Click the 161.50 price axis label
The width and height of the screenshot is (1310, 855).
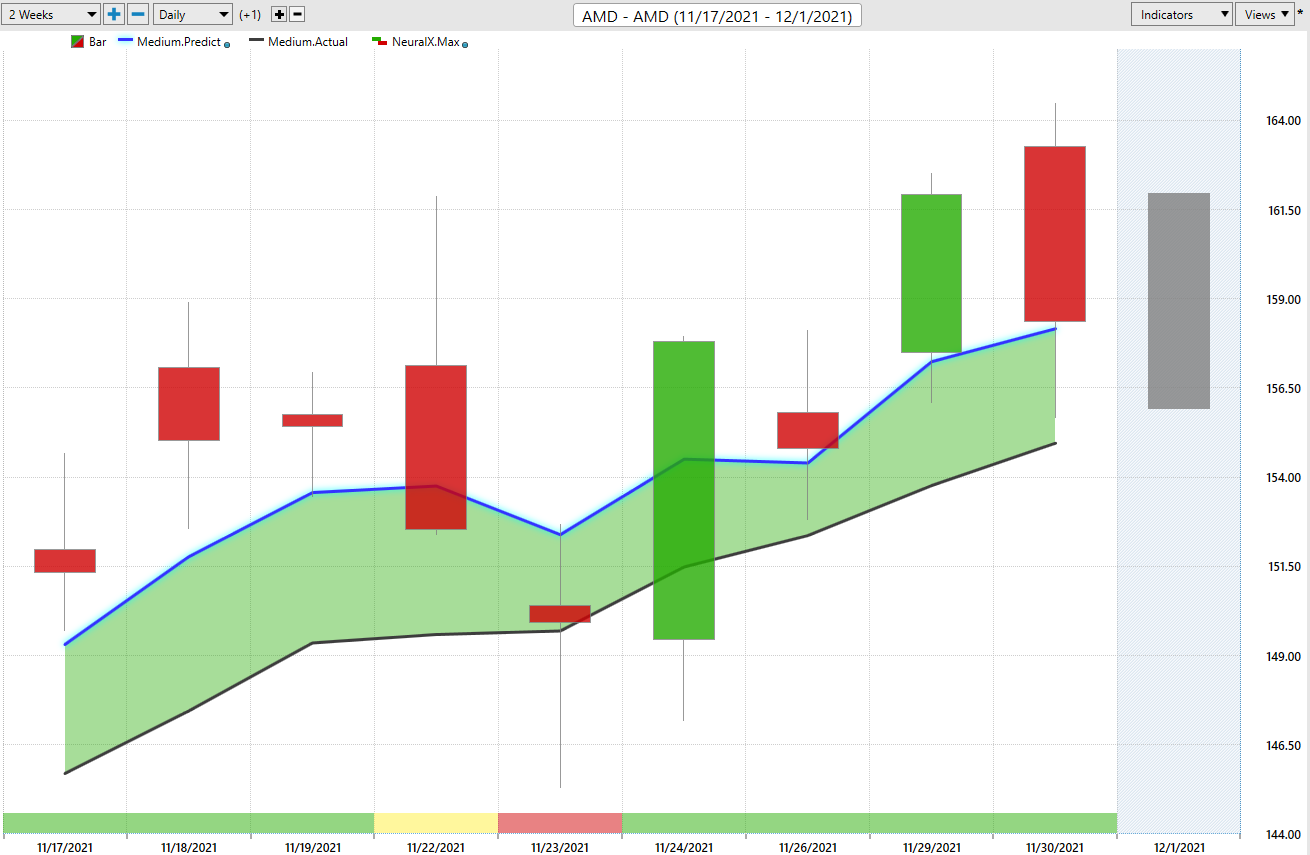pyautogui.click(x=1283, y=211)
